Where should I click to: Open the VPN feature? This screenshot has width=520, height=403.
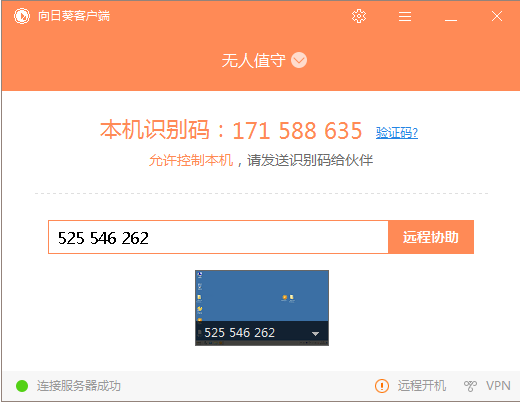tap(498, 386)
